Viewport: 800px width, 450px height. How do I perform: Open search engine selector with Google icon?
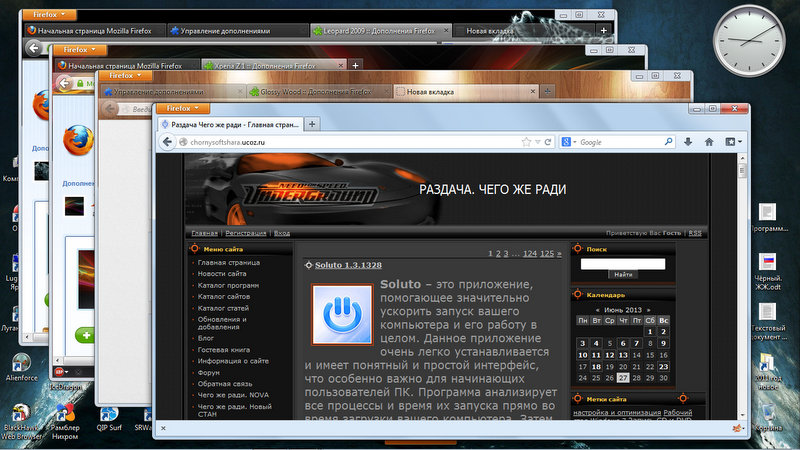[568, 142]
